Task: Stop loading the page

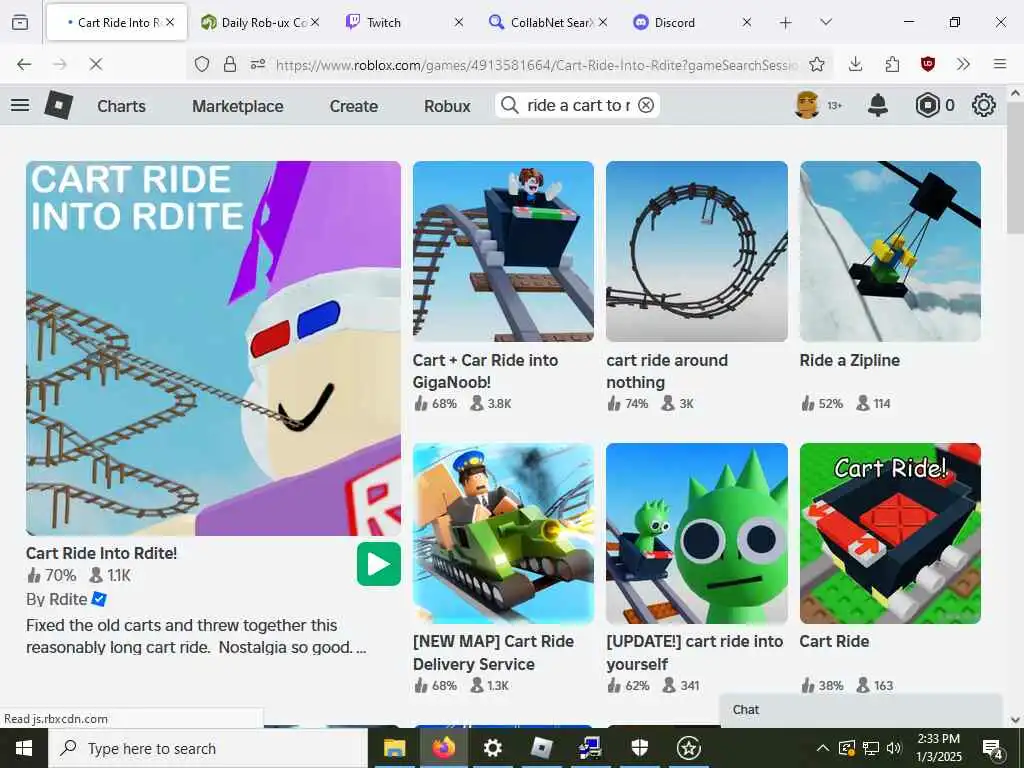Action: tap(95, 64)
